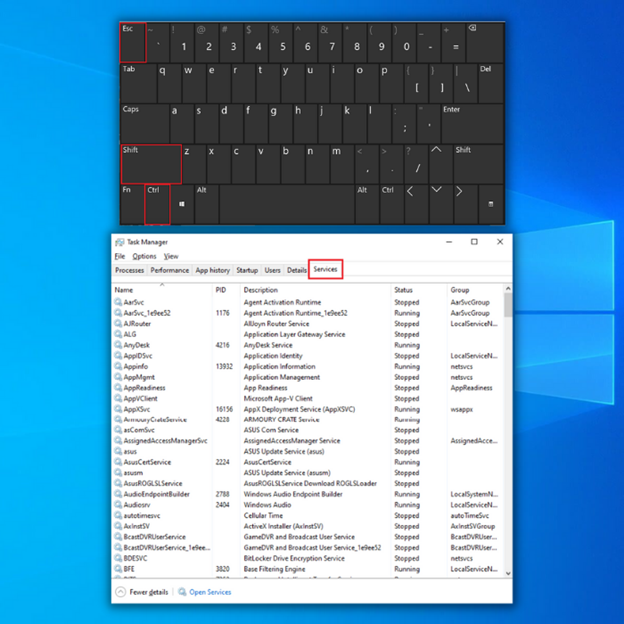
Task: Switch to the Details tab
Action: pyautogui.click(x=297, y=270)
